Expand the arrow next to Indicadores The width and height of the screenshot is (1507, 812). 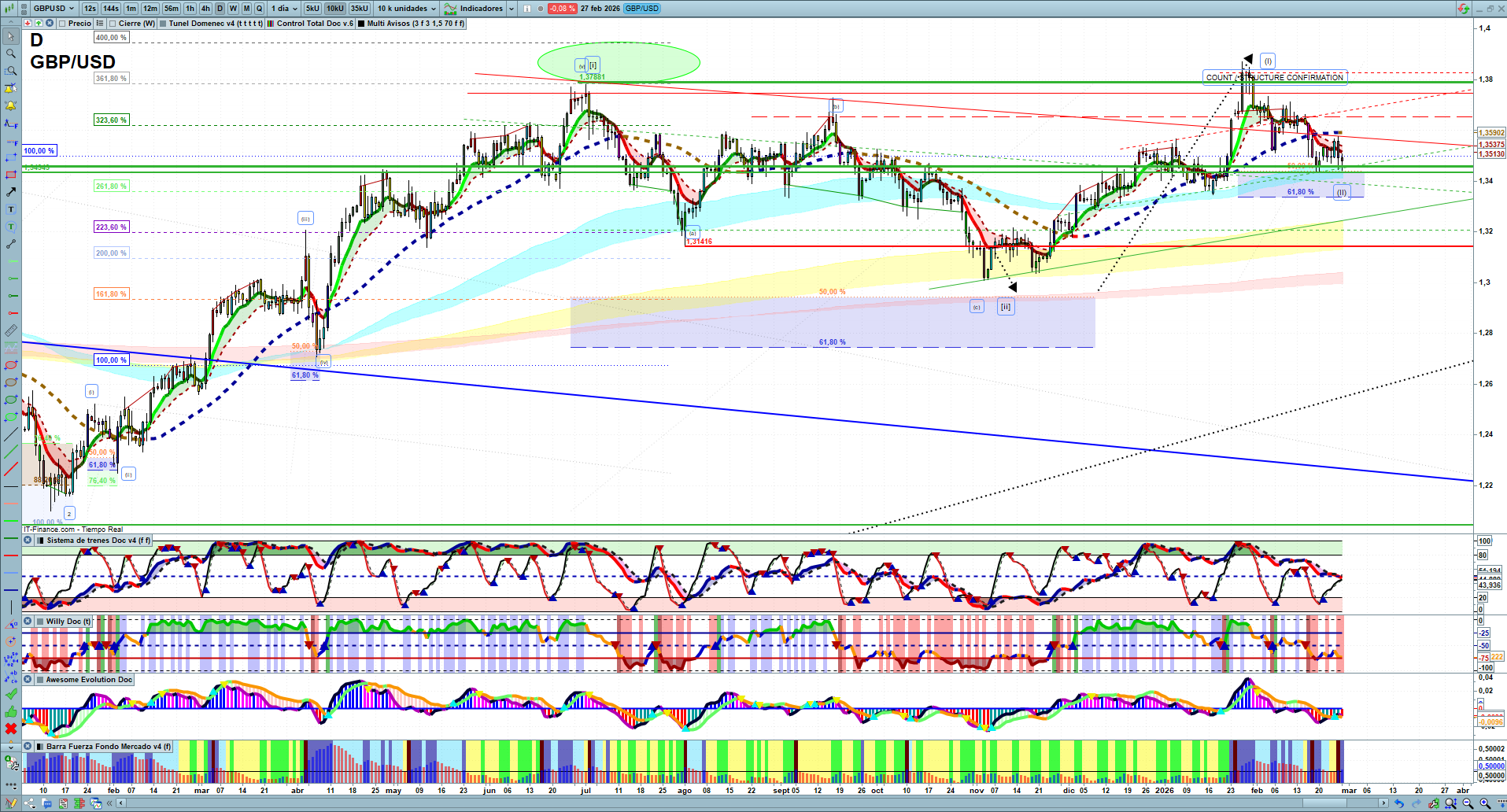coord(512,8)
